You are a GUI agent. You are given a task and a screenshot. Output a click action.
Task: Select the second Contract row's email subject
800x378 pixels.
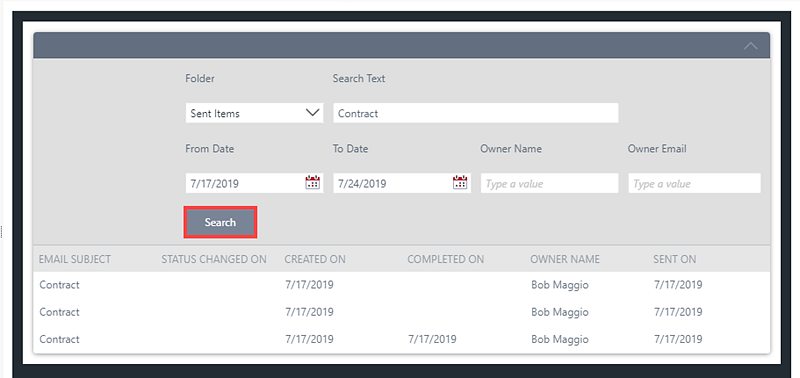(60, 312)
